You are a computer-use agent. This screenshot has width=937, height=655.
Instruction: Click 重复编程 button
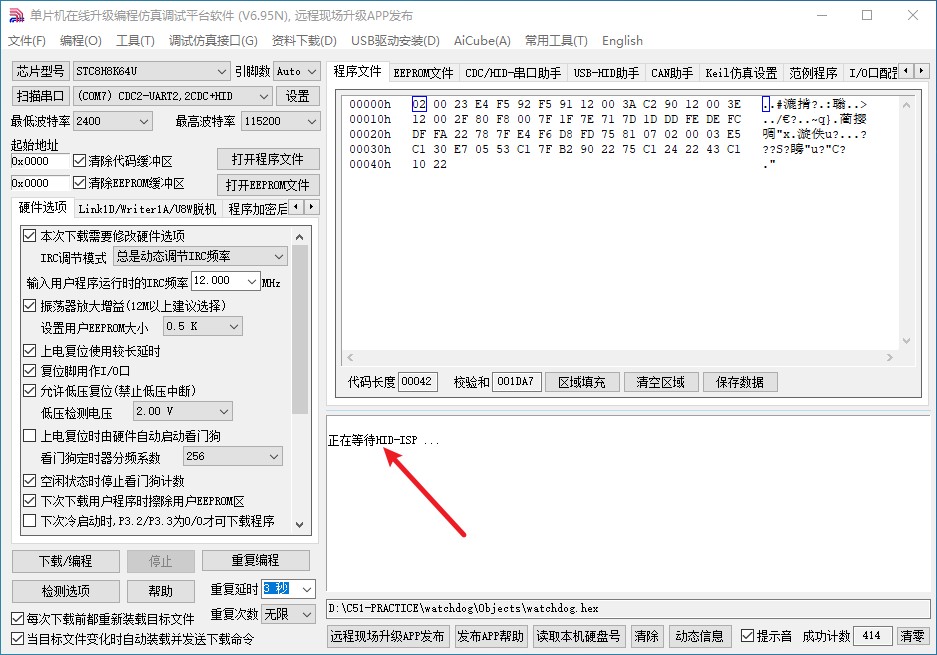pos(256,561)
